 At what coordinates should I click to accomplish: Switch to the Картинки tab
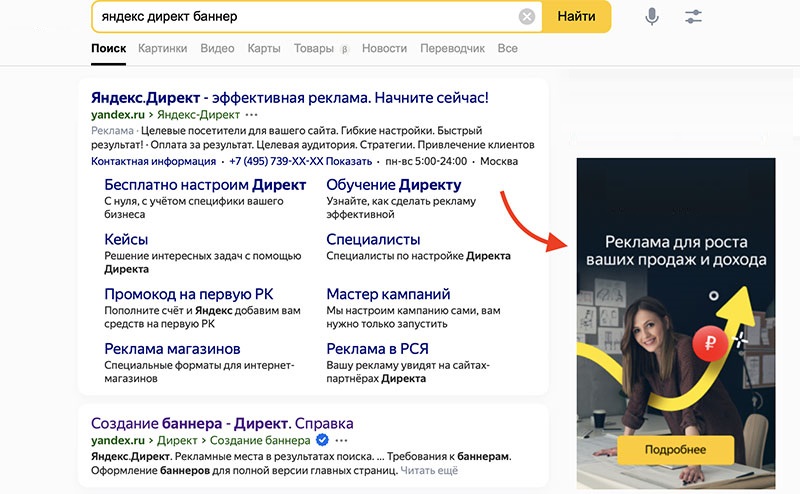pos(162,48)
